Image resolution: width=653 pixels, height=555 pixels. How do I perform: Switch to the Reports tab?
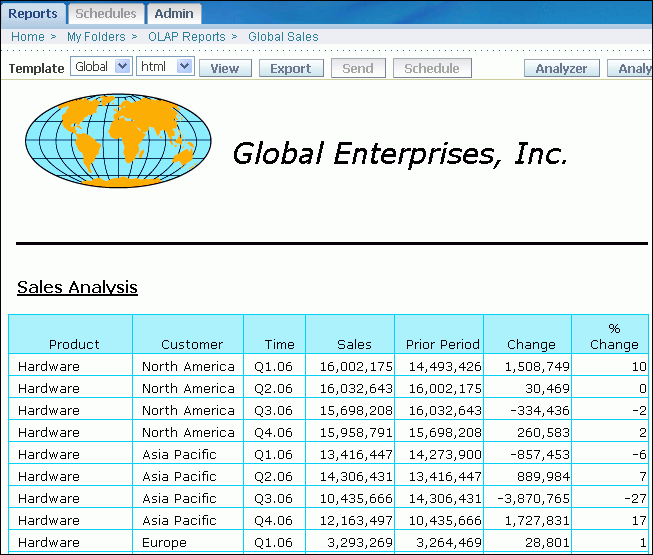(x=33, y=14)
